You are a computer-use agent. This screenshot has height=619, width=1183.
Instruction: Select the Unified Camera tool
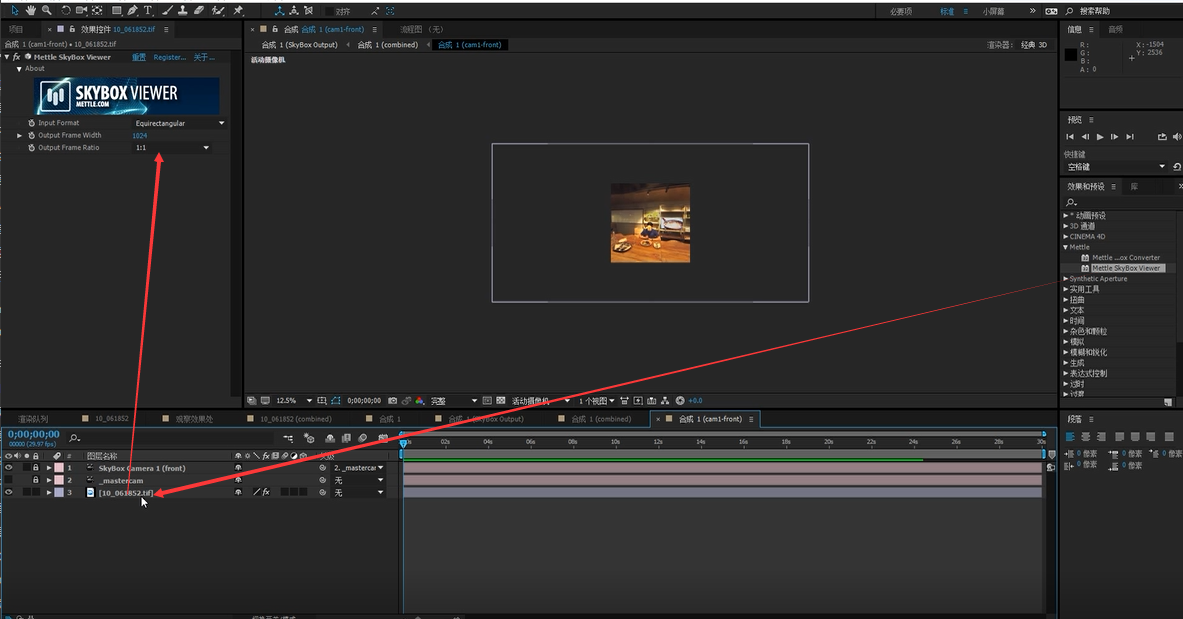(81, 11)
